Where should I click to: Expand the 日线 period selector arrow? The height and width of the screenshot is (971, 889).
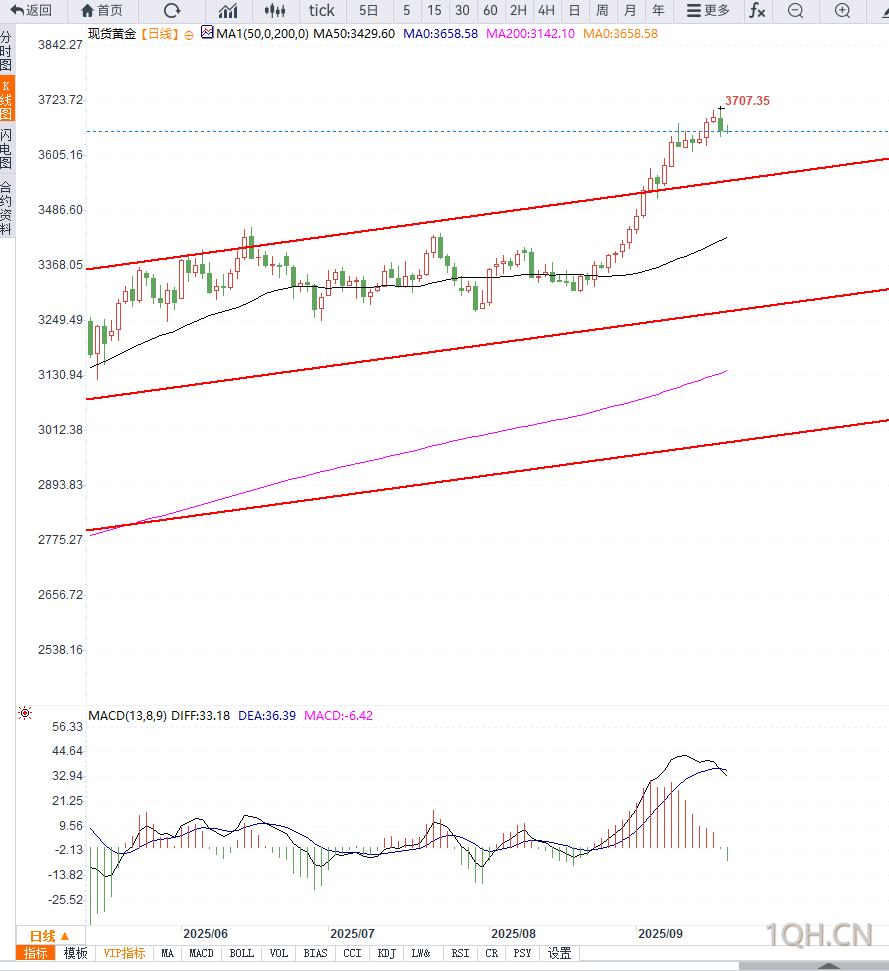click(x=65, y=936)
